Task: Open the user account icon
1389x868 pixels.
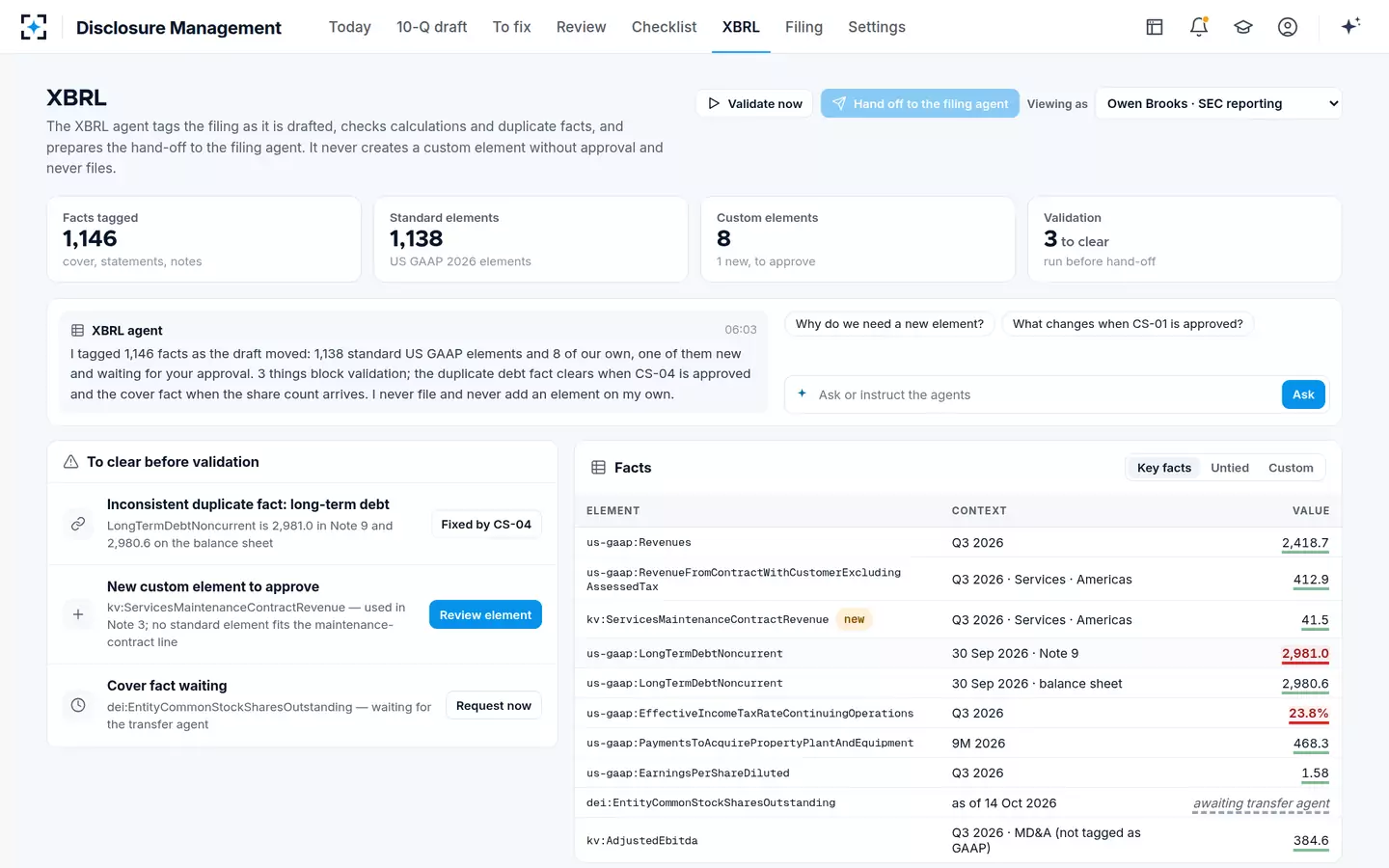Action: [x=1288, y=27]
